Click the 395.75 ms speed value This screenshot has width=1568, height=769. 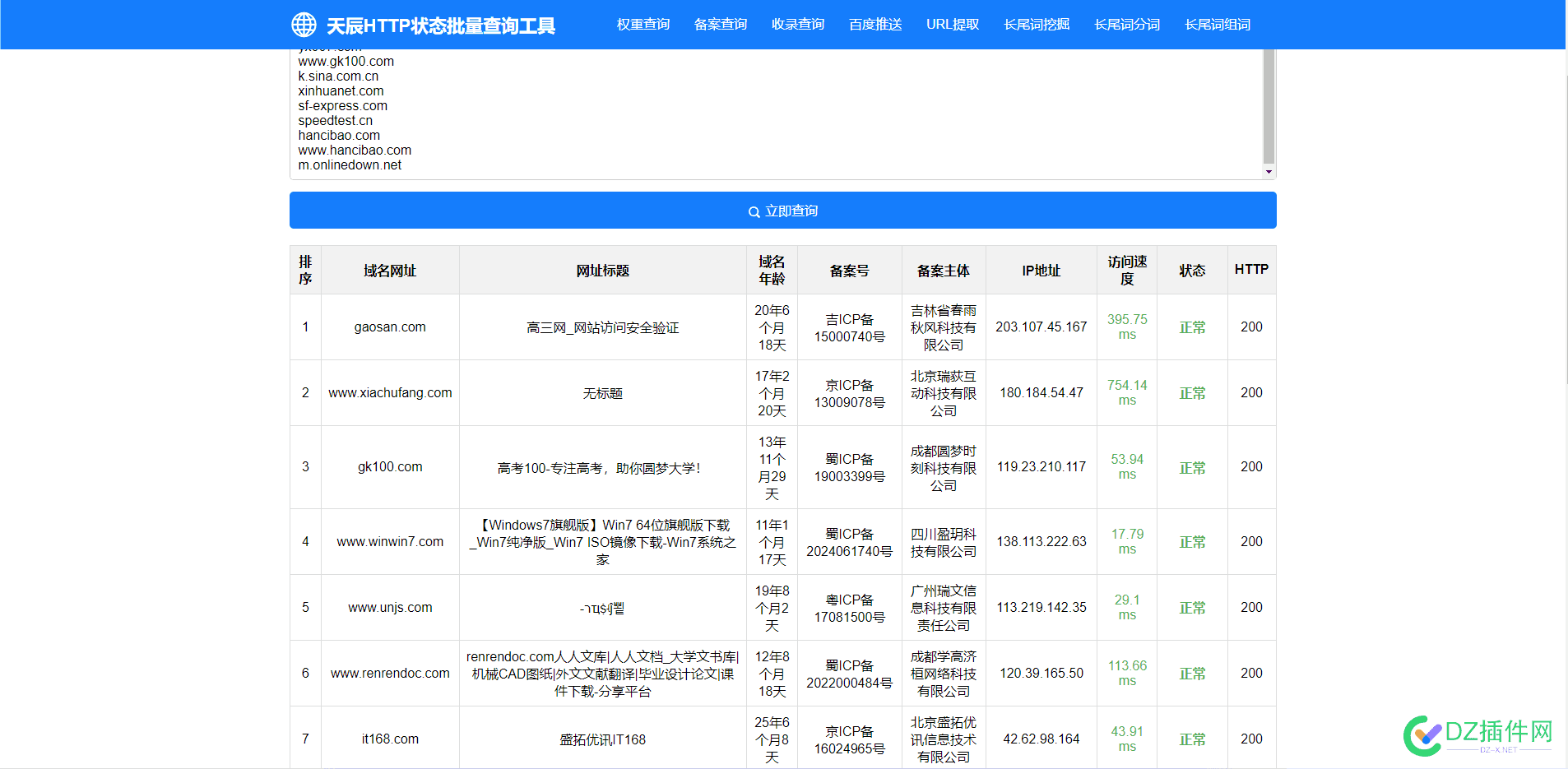click(x=1127, y=327)
